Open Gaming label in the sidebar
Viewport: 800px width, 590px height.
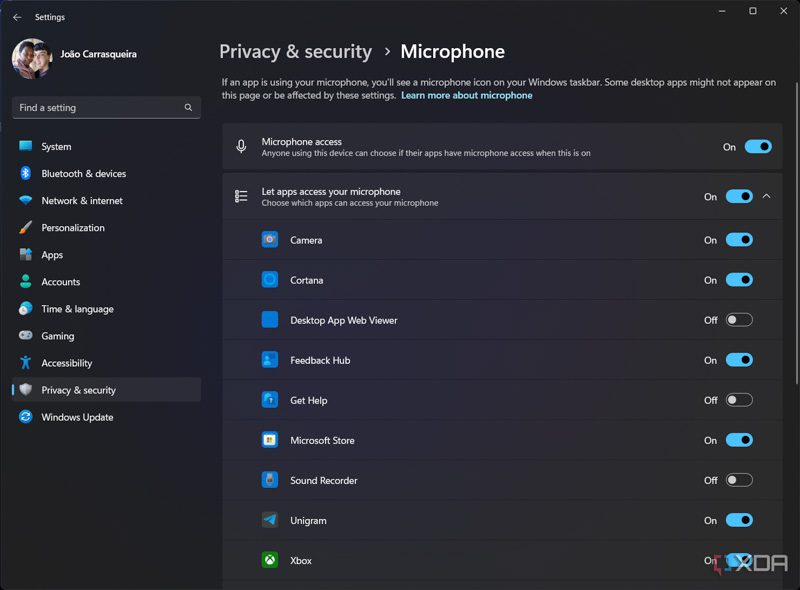tap(58, 336)
